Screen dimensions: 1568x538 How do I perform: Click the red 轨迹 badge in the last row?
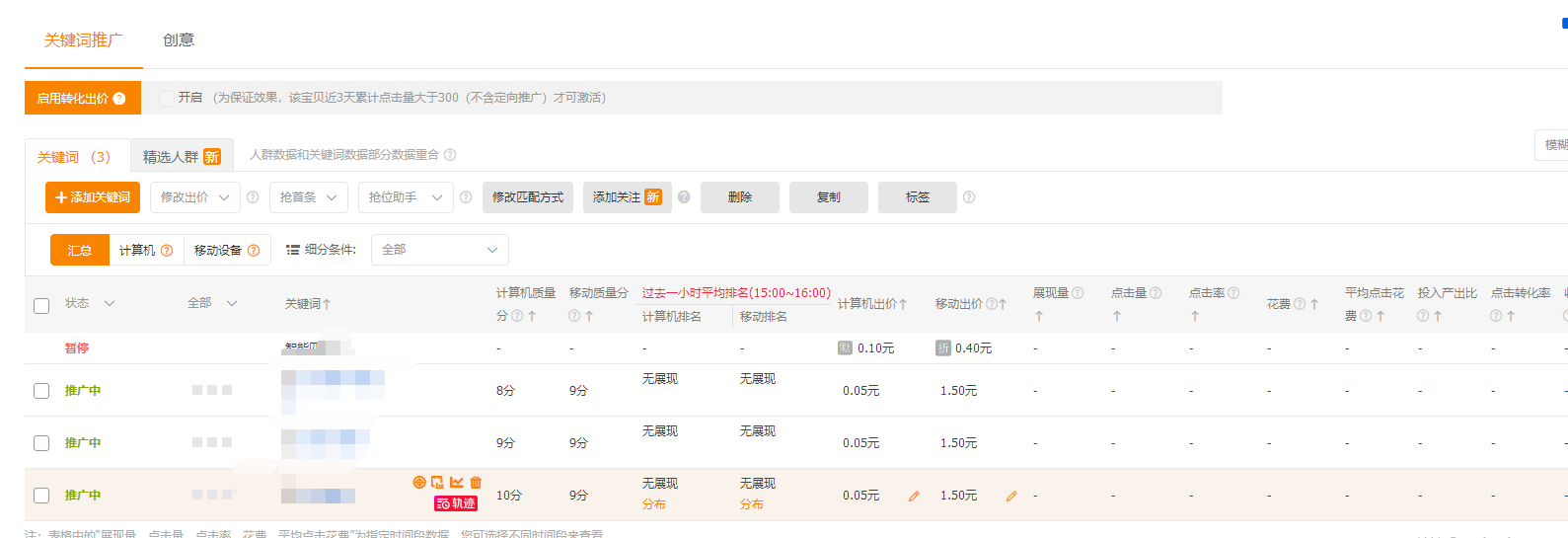coord(456,503)
